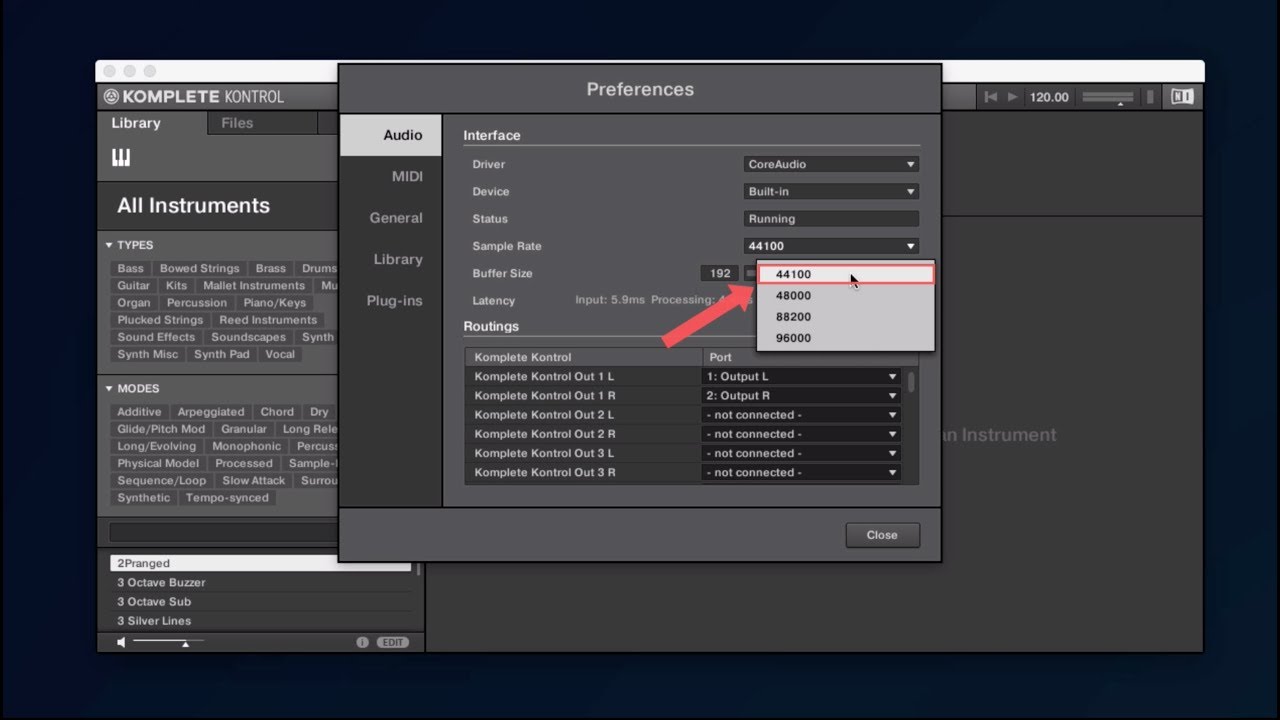Screen dimensions: 1280x720
Task: Select the Tempo-synced mode tag
Action: click(x=227, y=498)
